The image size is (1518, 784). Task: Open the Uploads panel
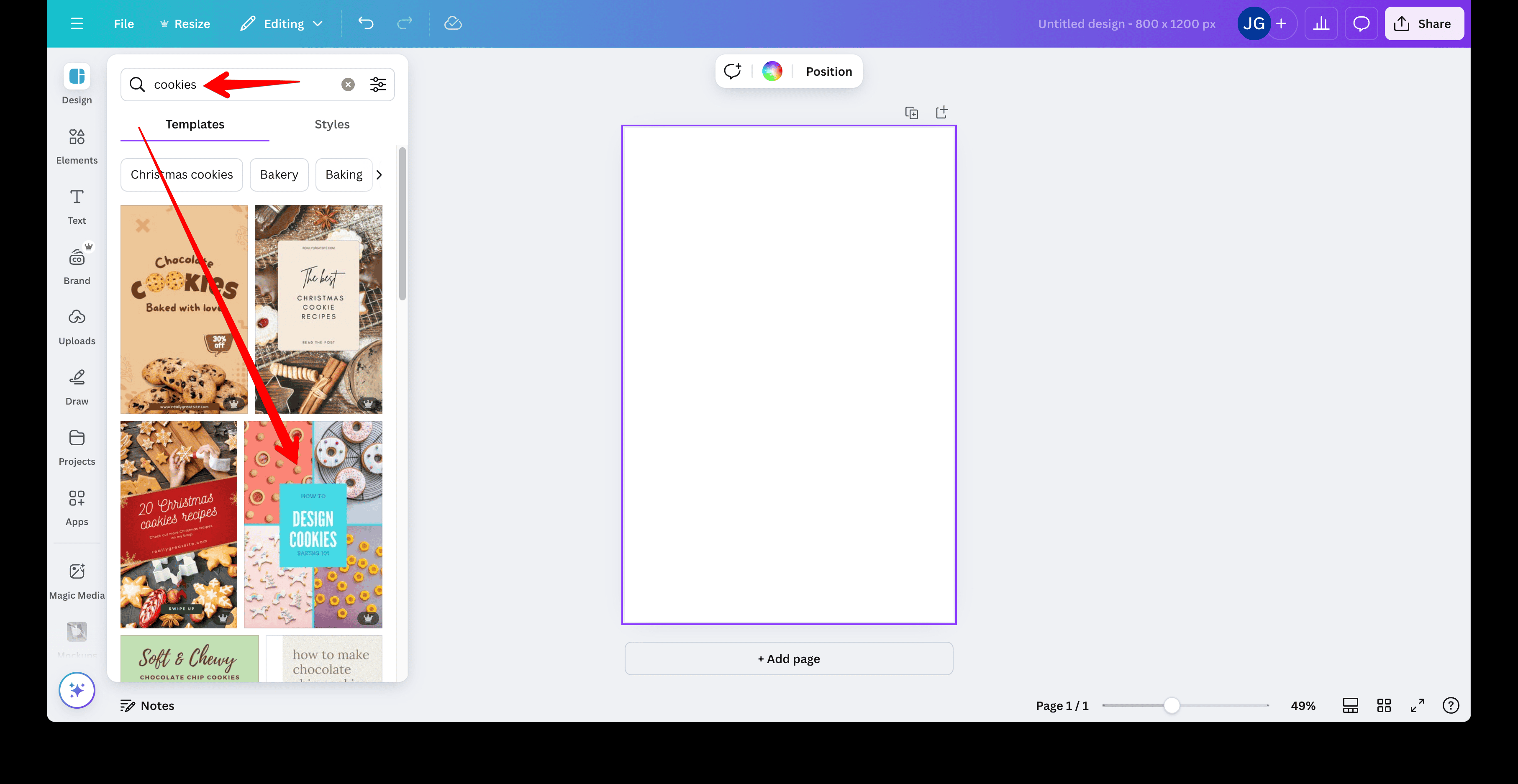77,328
